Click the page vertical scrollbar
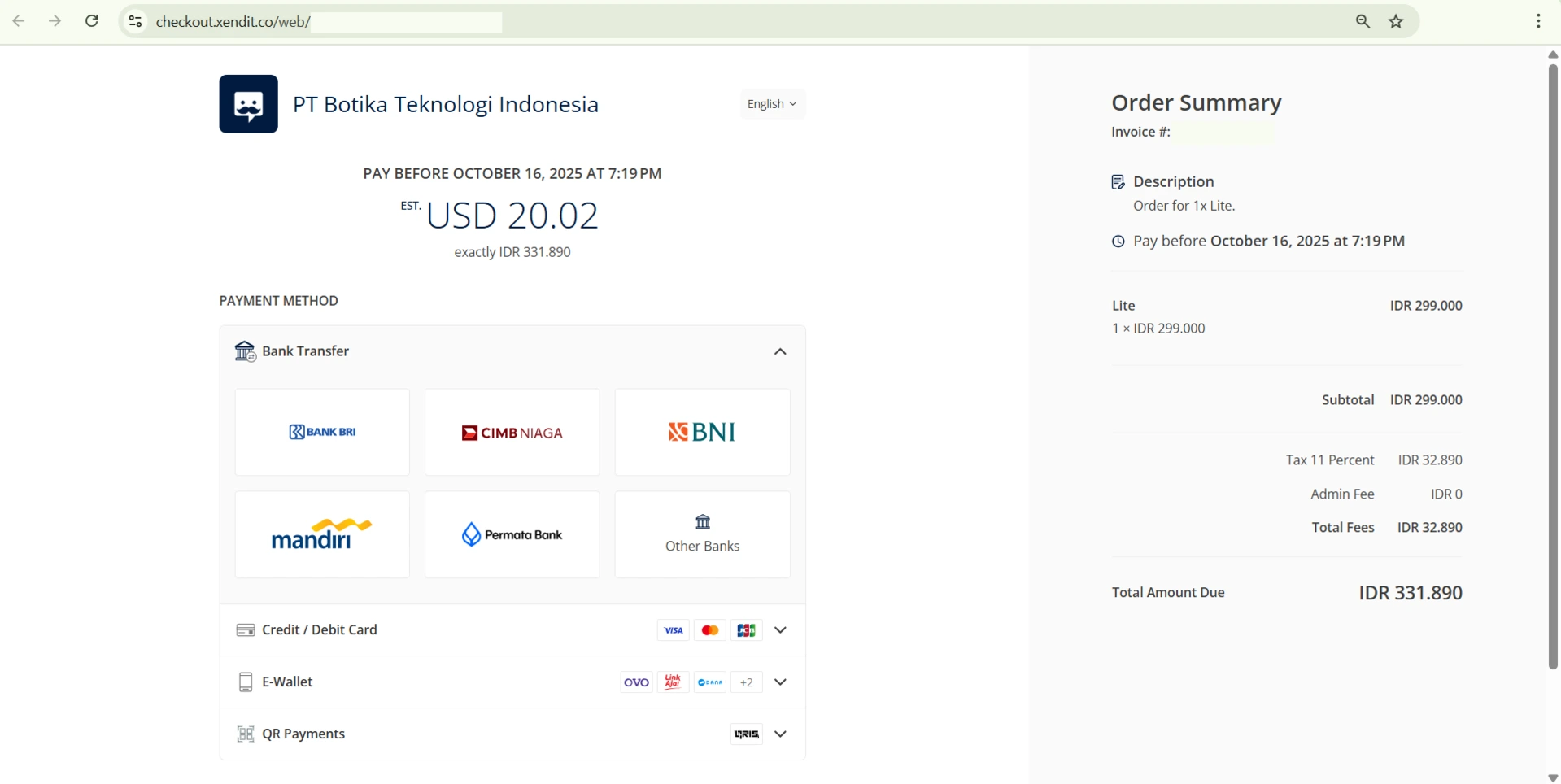 (x=1553, y=366)
